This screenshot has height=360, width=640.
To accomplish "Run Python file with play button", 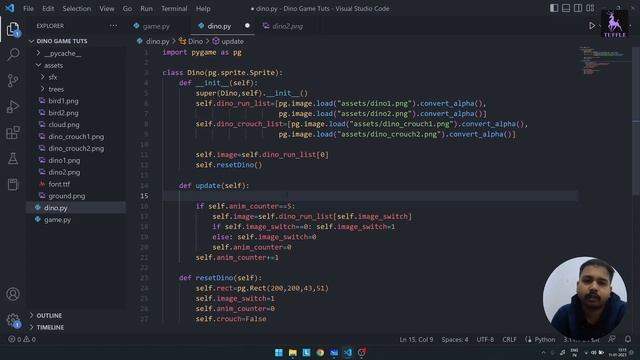I will (x=591, y=26).
